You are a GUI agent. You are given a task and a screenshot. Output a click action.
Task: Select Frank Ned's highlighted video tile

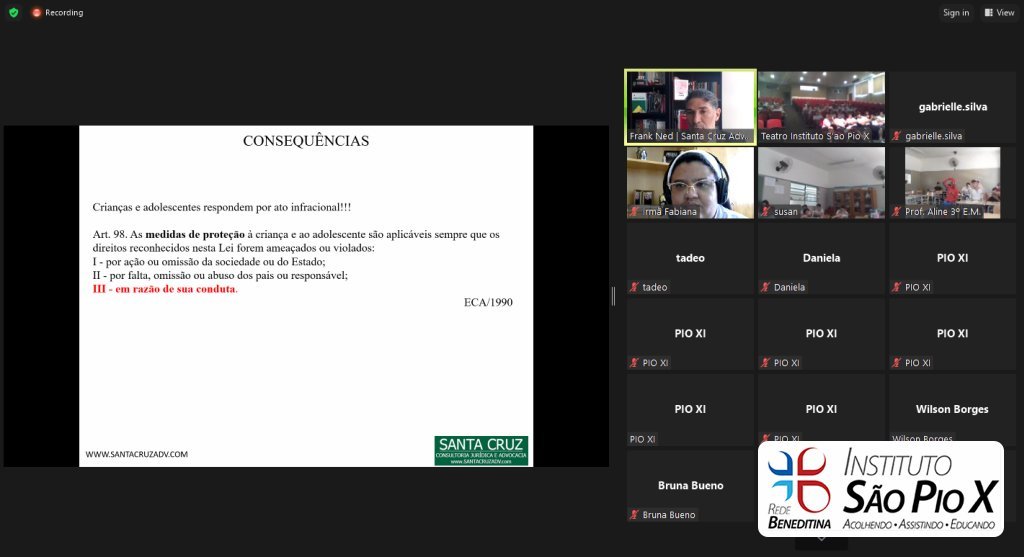690,106
